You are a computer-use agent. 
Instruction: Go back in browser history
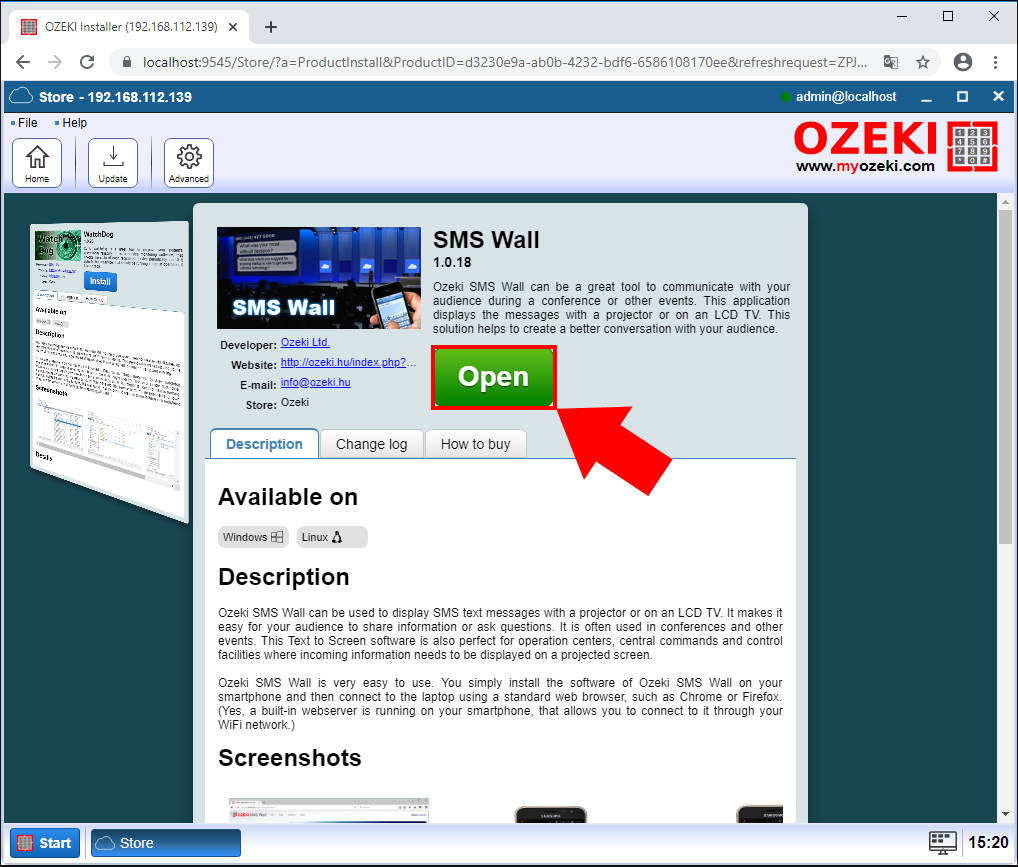click(23, 62)
